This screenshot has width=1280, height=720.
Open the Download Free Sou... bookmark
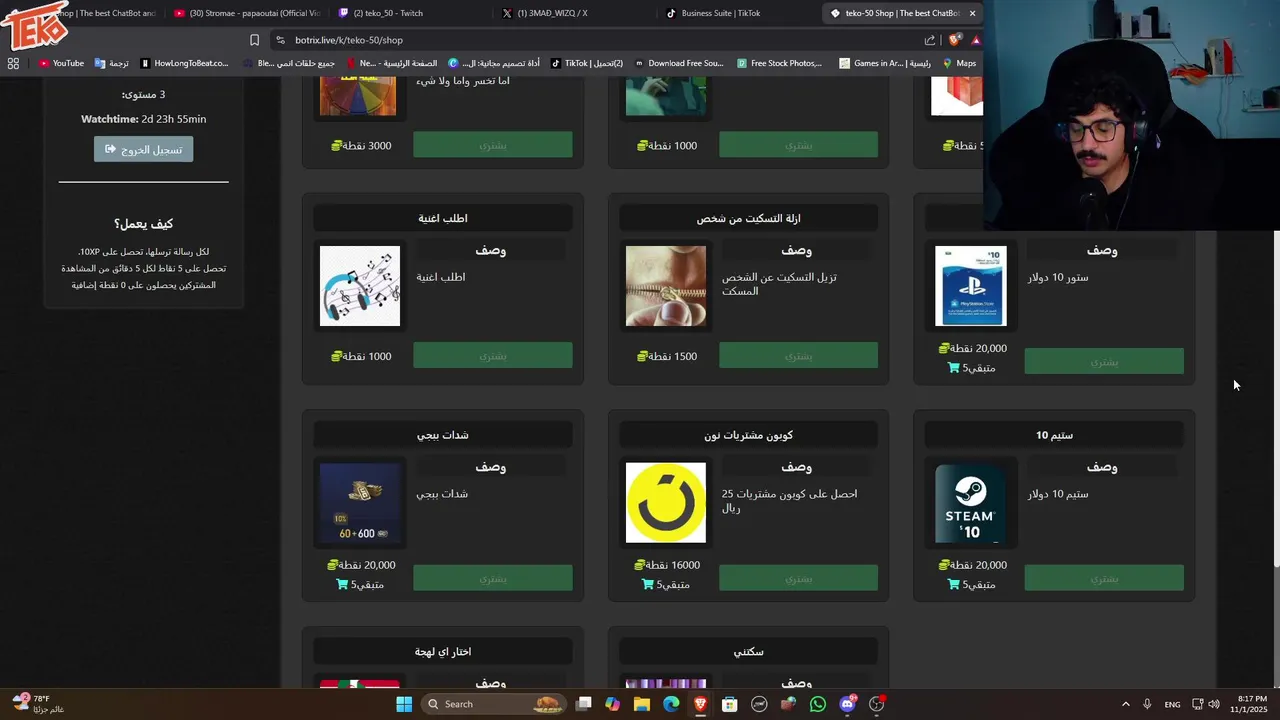coord(679,63)
